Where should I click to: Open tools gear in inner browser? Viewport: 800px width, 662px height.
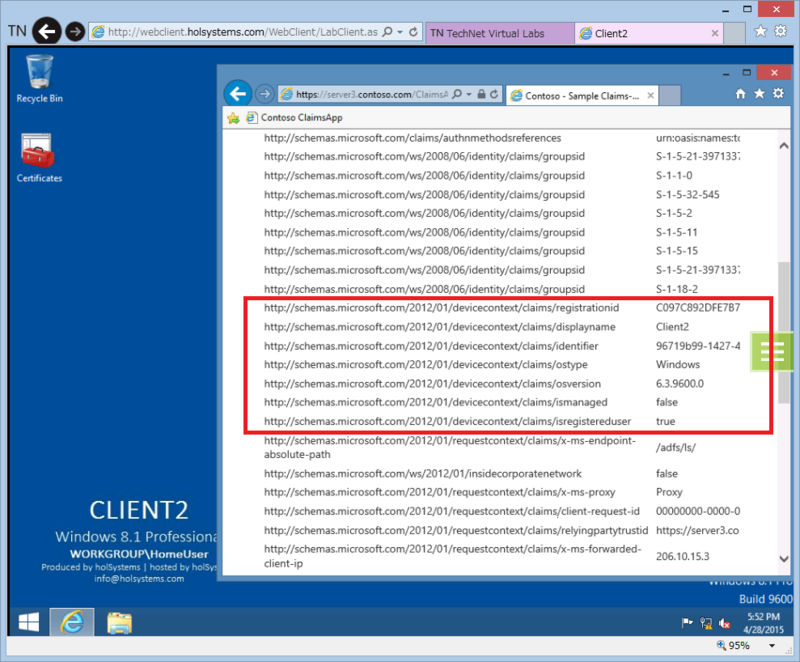[x=779, y=93]
